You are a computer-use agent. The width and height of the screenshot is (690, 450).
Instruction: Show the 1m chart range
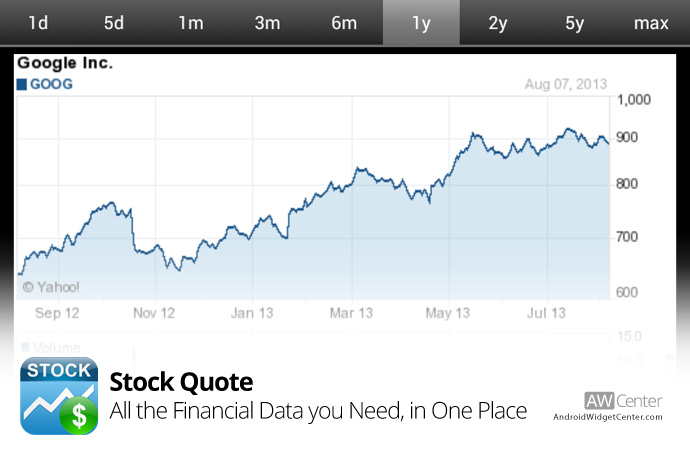[191, 23]
